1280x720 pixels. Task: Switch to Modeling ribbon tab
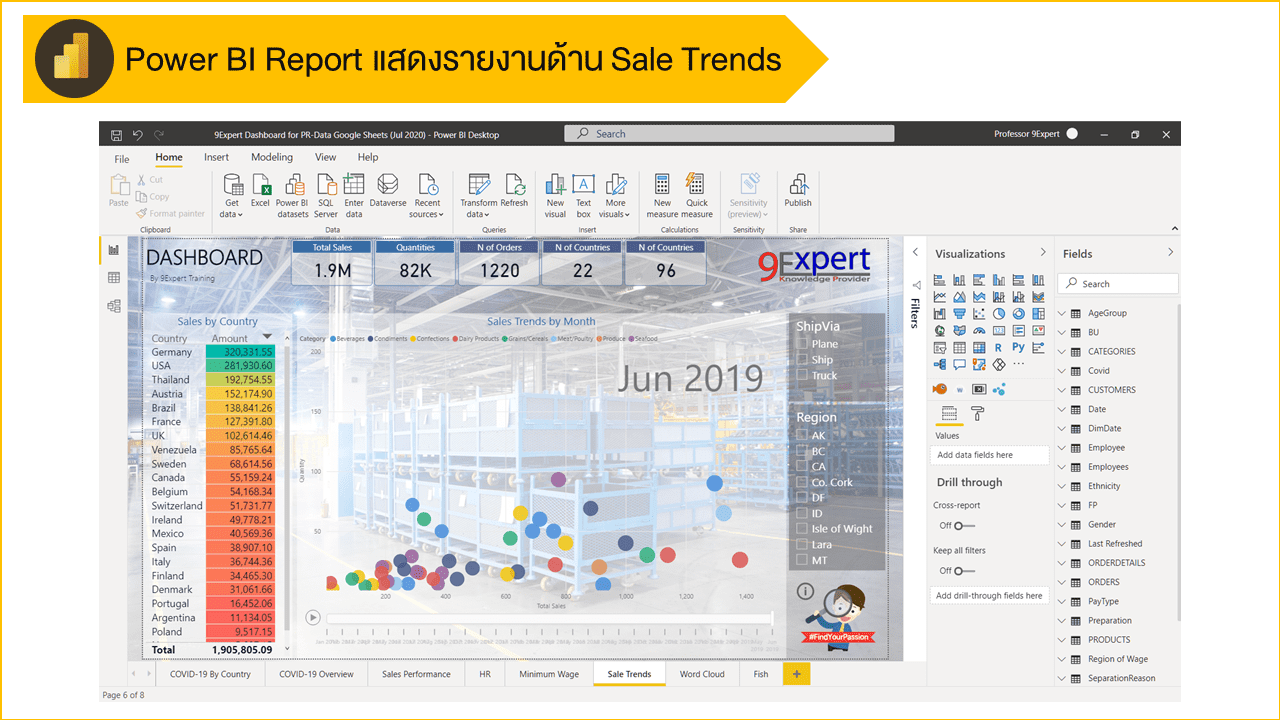click(272, 157)
